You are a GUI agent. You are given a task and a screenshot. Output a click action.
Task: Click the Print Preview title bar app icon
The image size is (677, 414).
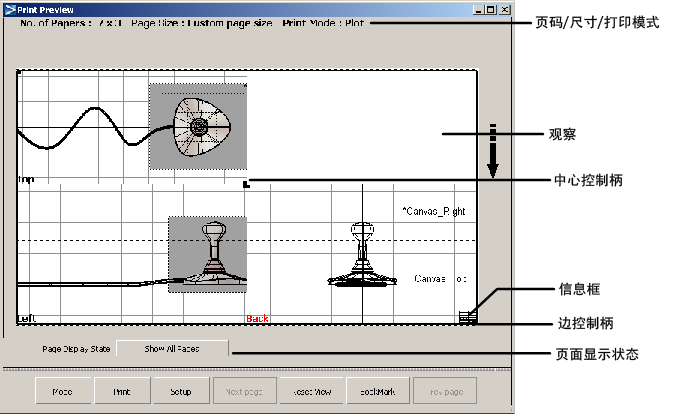[x=10, y=9]
